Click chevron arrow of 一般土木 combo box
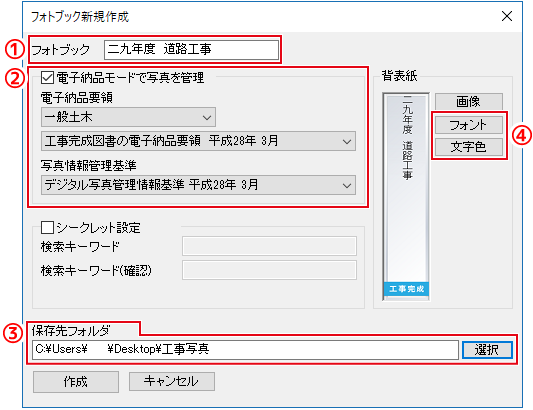The height and width of the screenshot is (410, 533). (207, 118)
